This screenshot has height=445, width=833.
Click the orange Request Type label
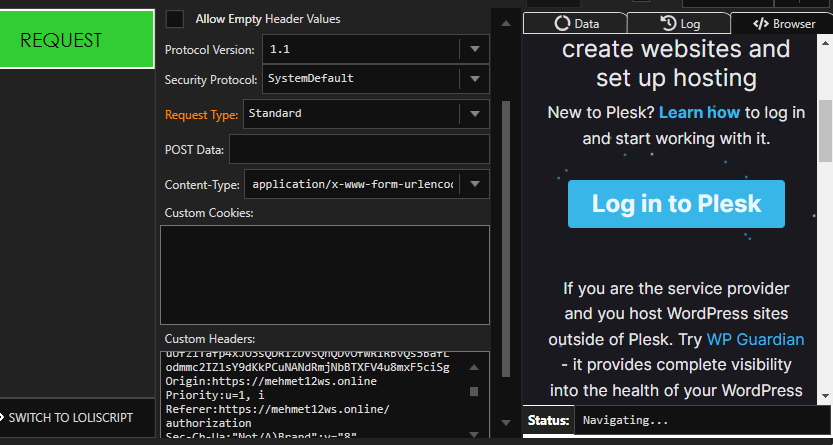point(201,115)
